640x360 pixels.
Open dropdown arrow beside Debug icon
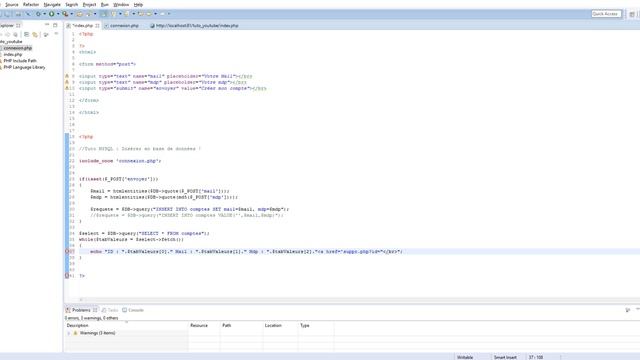[x=44, y=14]
